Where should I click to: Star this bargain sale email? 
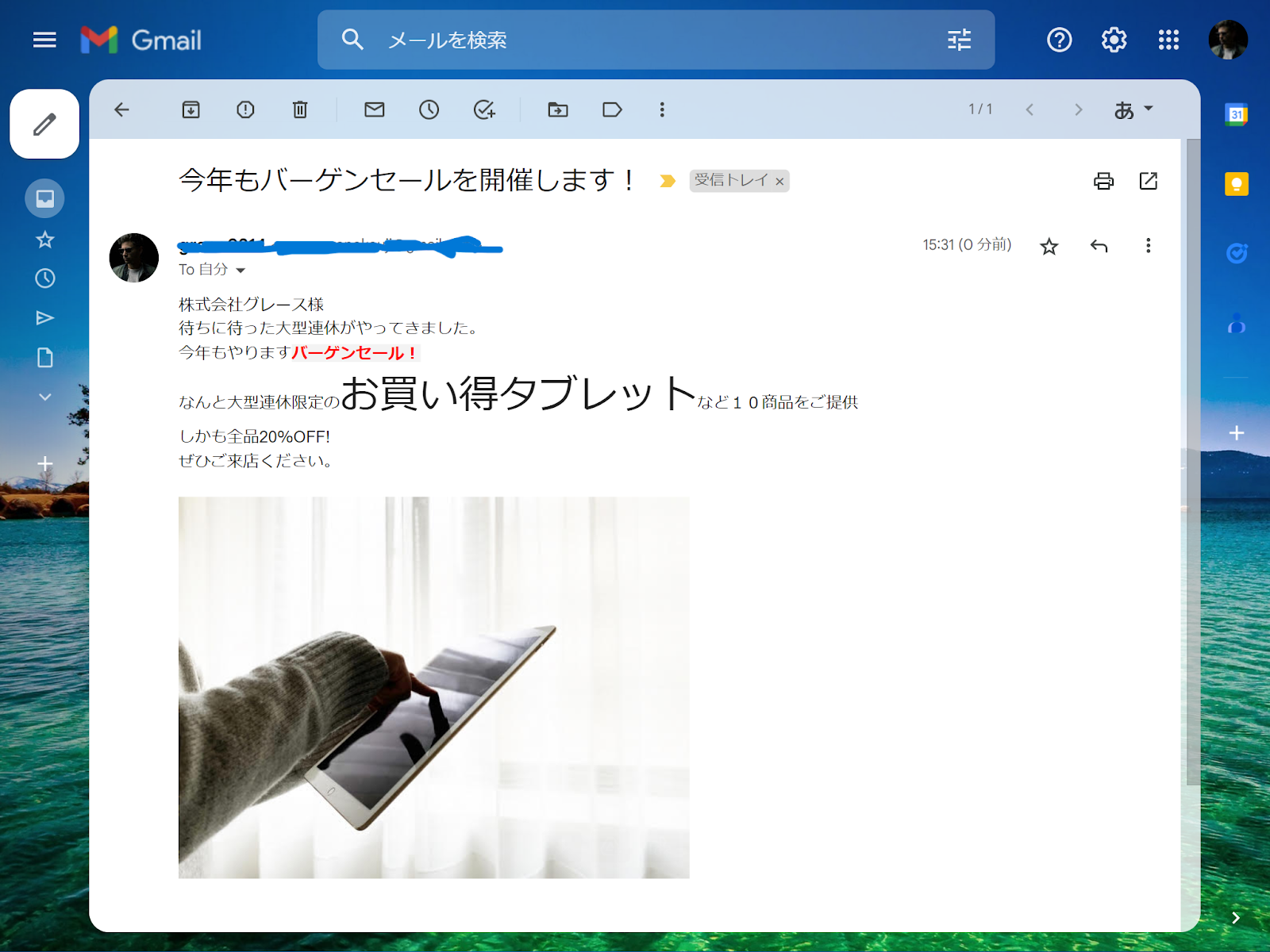pyautogui.click(x=1048, y=246)
